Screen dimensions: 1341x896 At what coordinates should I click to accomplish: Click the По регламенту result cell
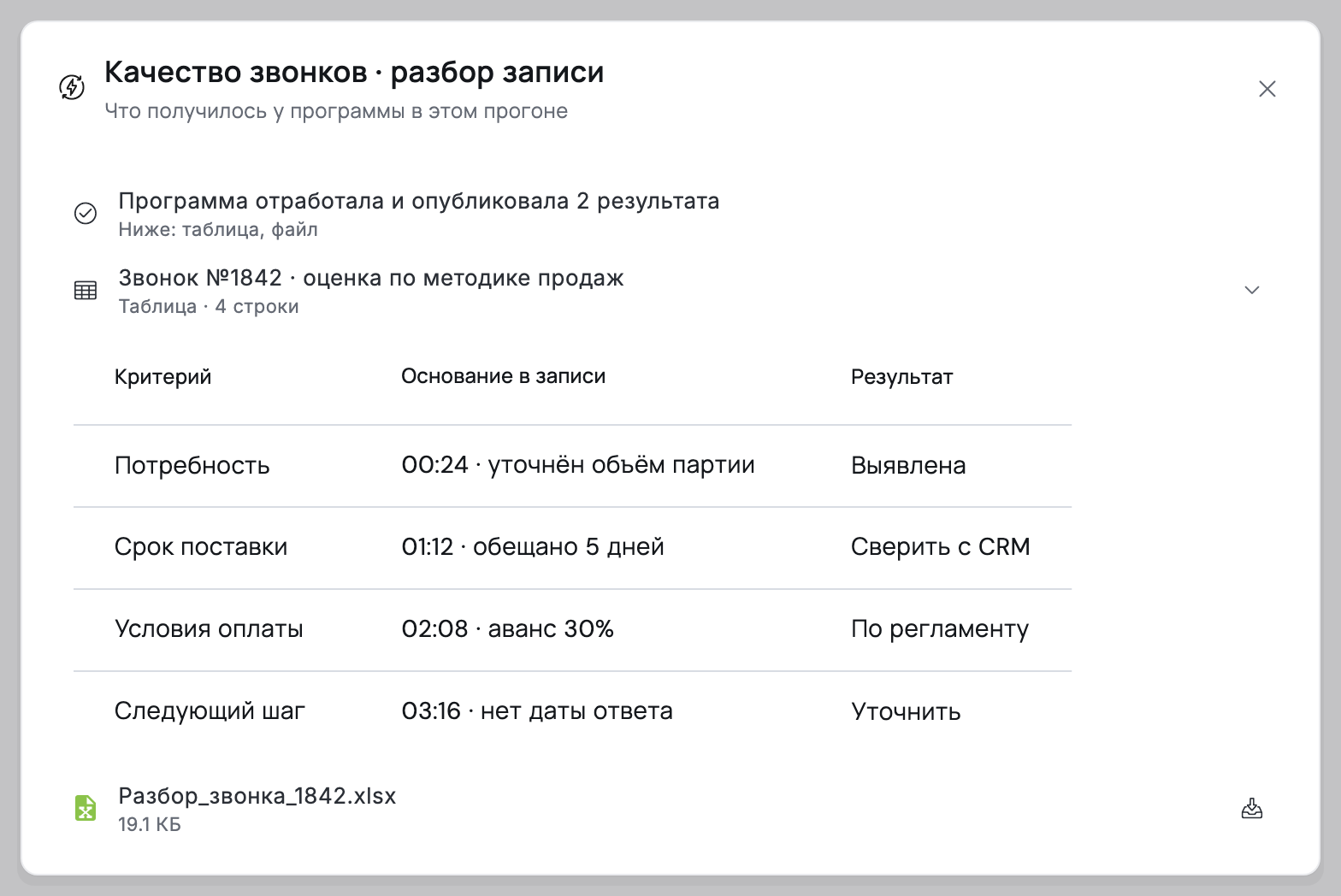[x=940, y=629]
